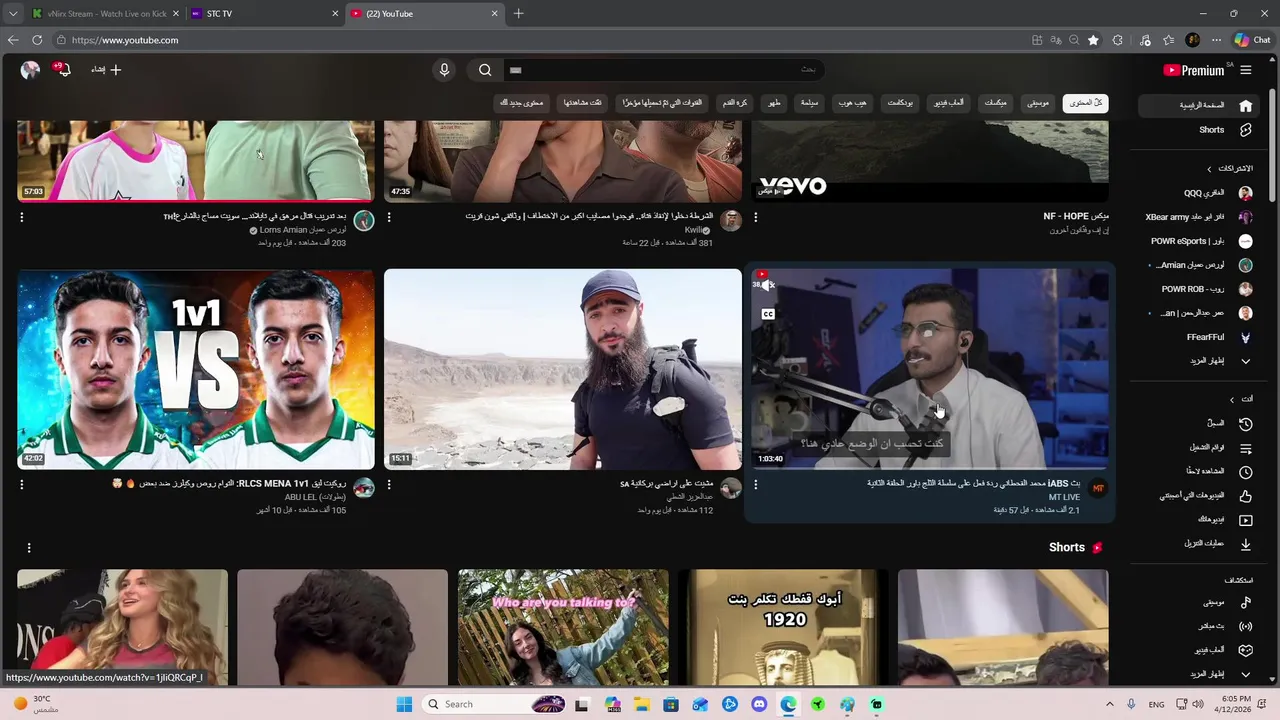The width and height of the screenshot is (1280, 720).
Task: Open the browser settings ellipsis menu
Action: 1216,40
